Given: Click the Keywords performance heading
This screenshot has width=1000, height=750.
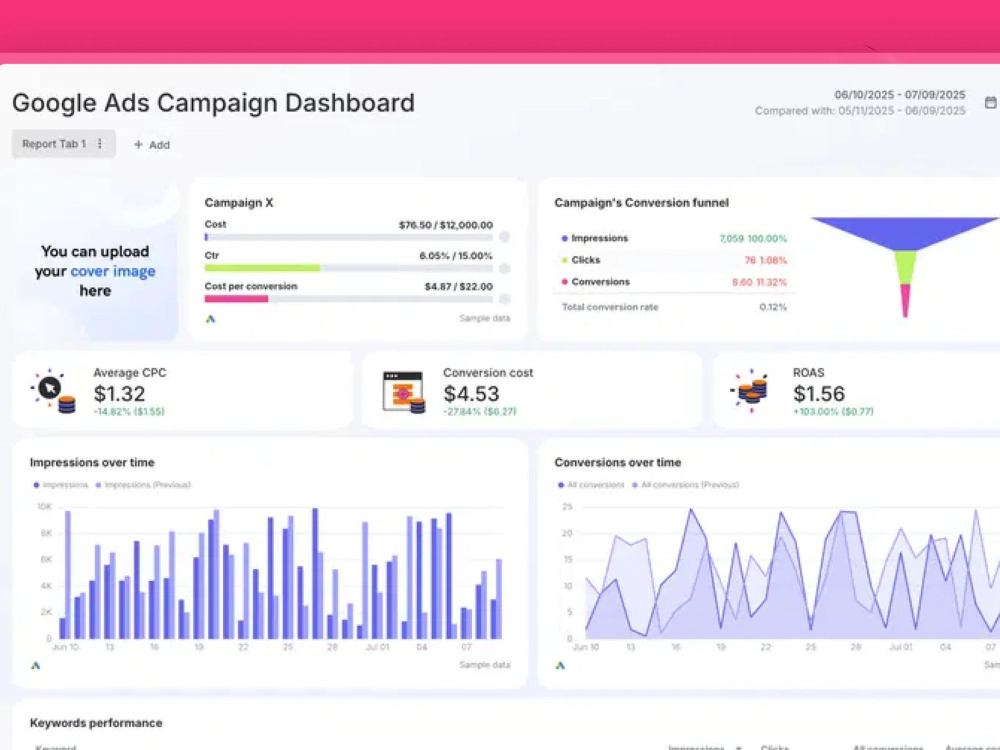Looking at the screenshot, I should click(x=96, y=723).
